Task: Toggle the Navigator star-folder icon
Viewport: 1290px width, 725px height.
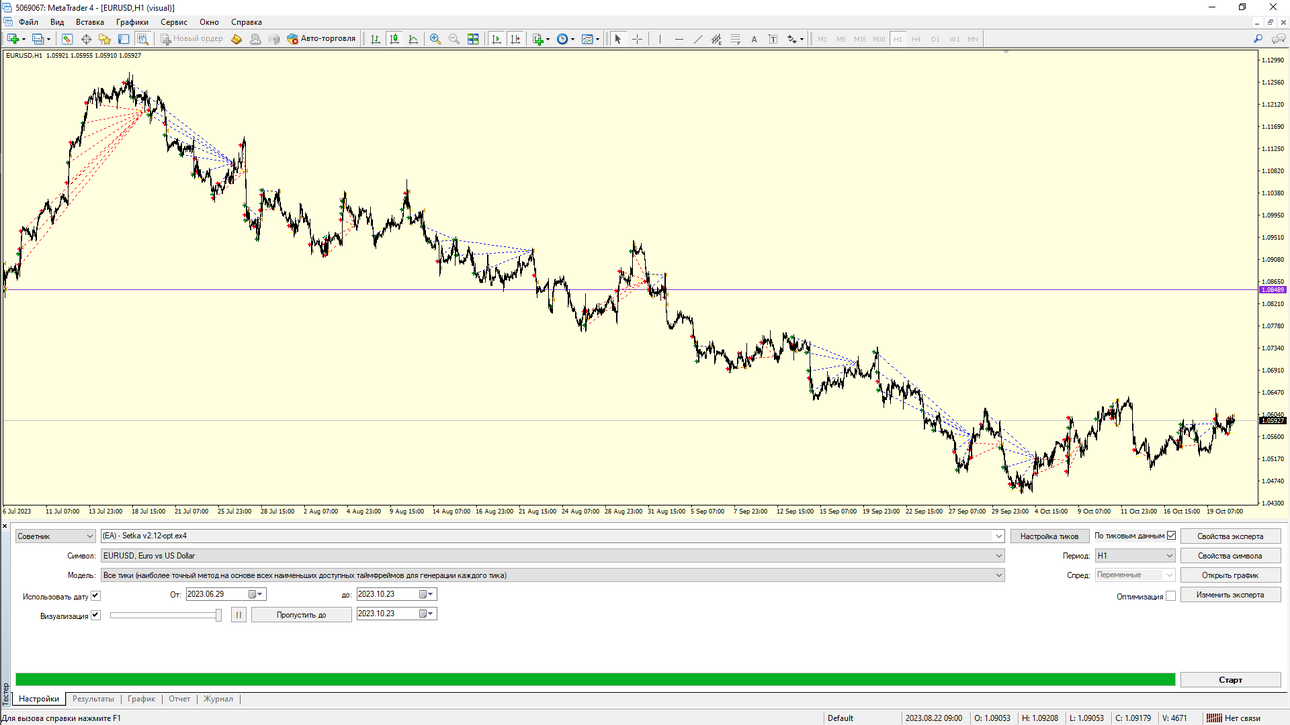Action: click(104, 39)
